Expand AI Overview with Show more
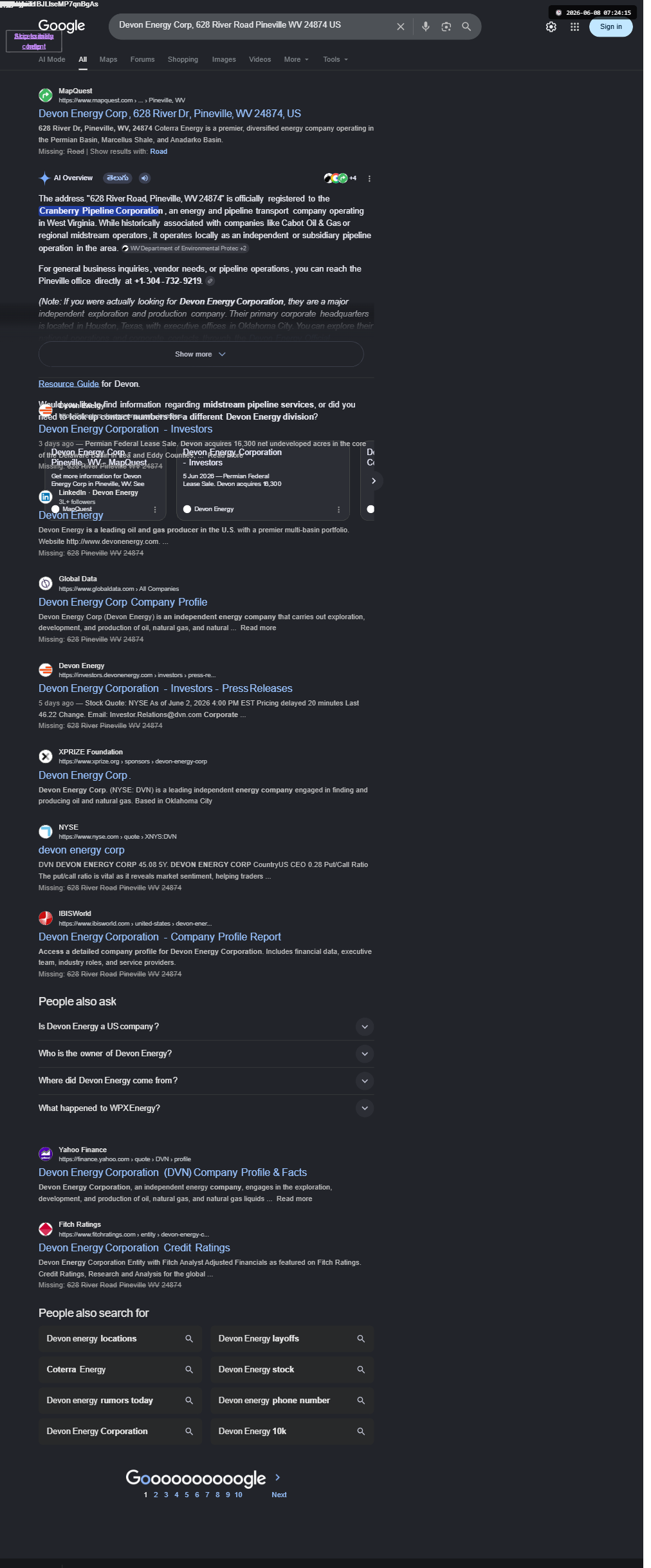The width and height of the screenshot is (651, 1568). click(201, 354)
